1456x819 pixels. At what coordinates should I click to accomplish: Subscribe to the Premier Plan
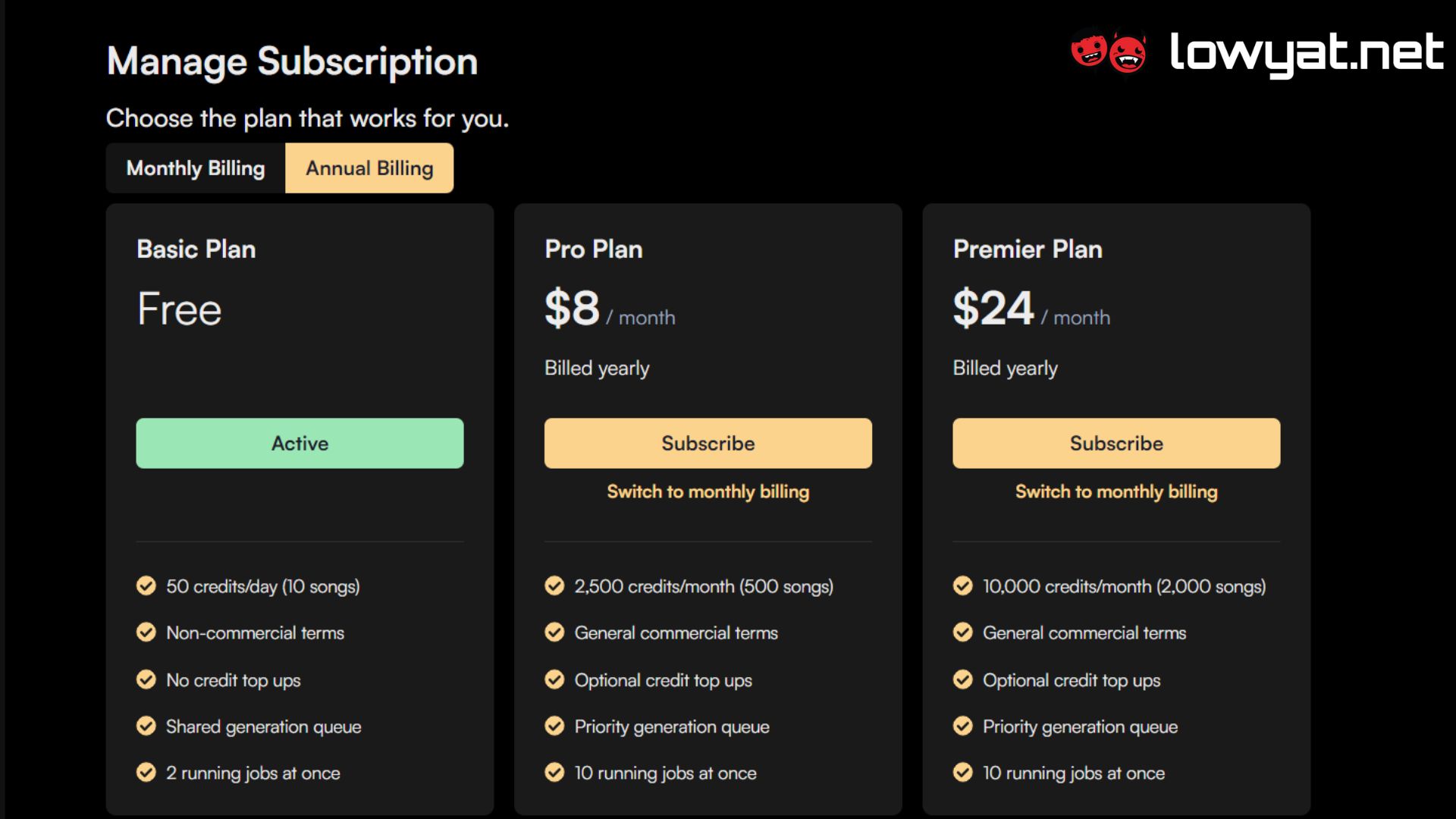click(x=1116, y=443)
